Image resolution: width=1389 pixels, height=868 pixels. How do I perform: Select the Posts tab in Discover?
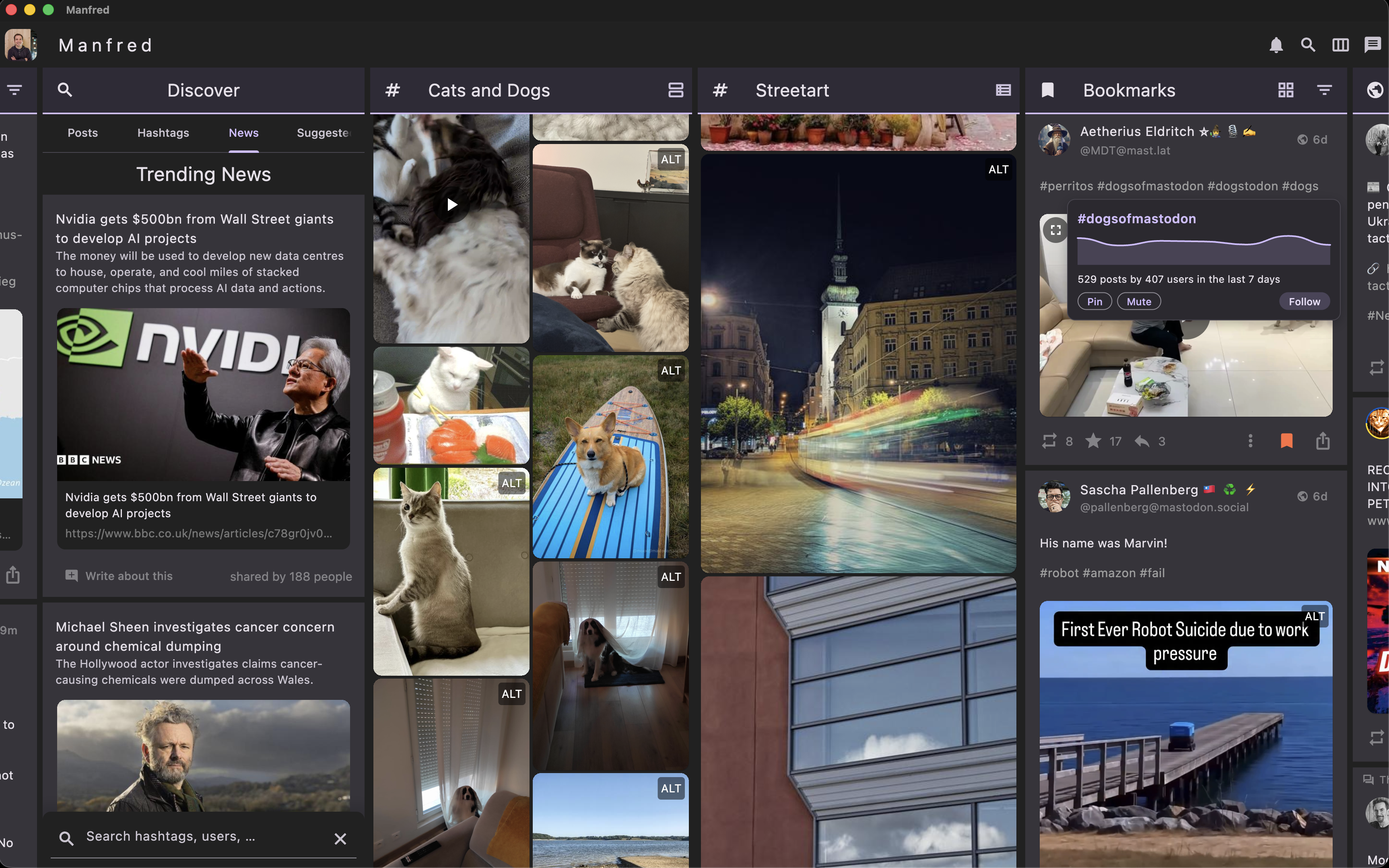82,133
